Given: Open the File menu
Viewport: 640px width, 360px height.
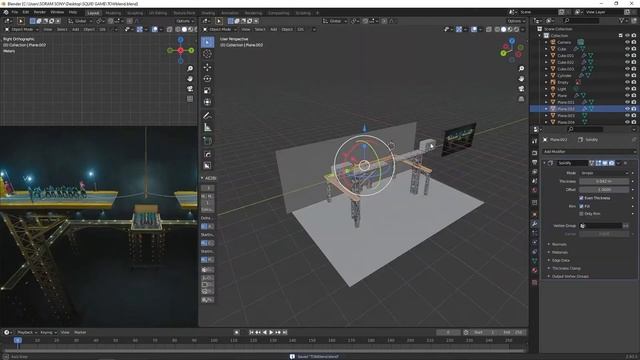Looking at the screenshot, I should [15, 12].
